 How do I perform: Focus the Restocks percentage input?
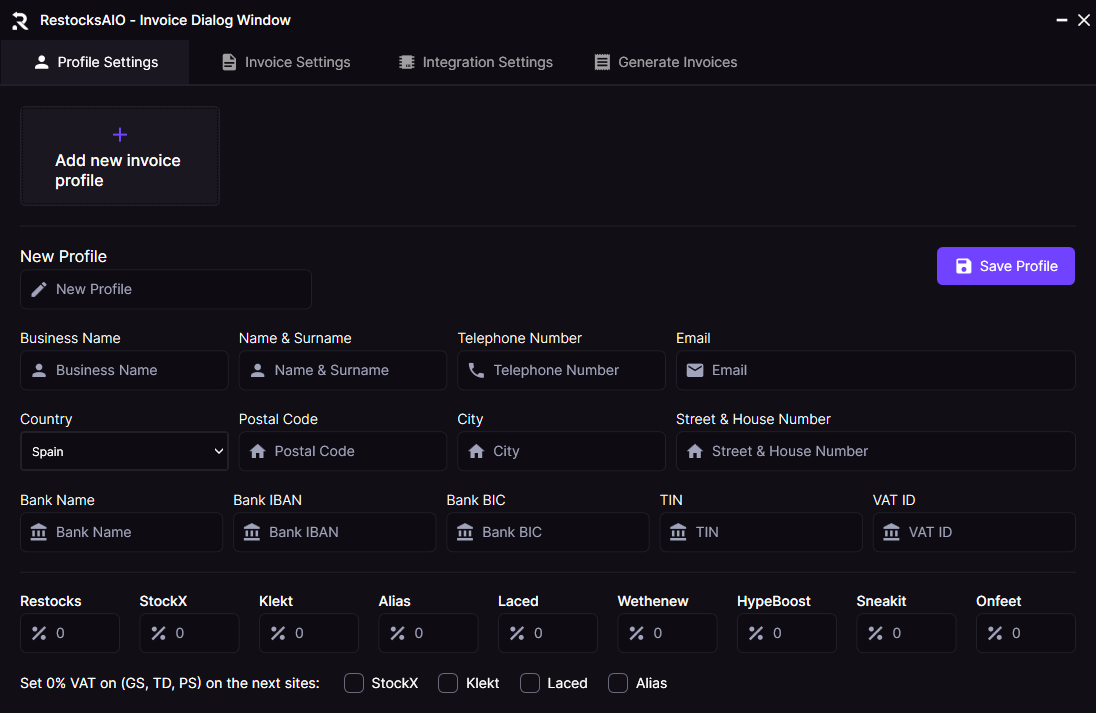point(70,633)
